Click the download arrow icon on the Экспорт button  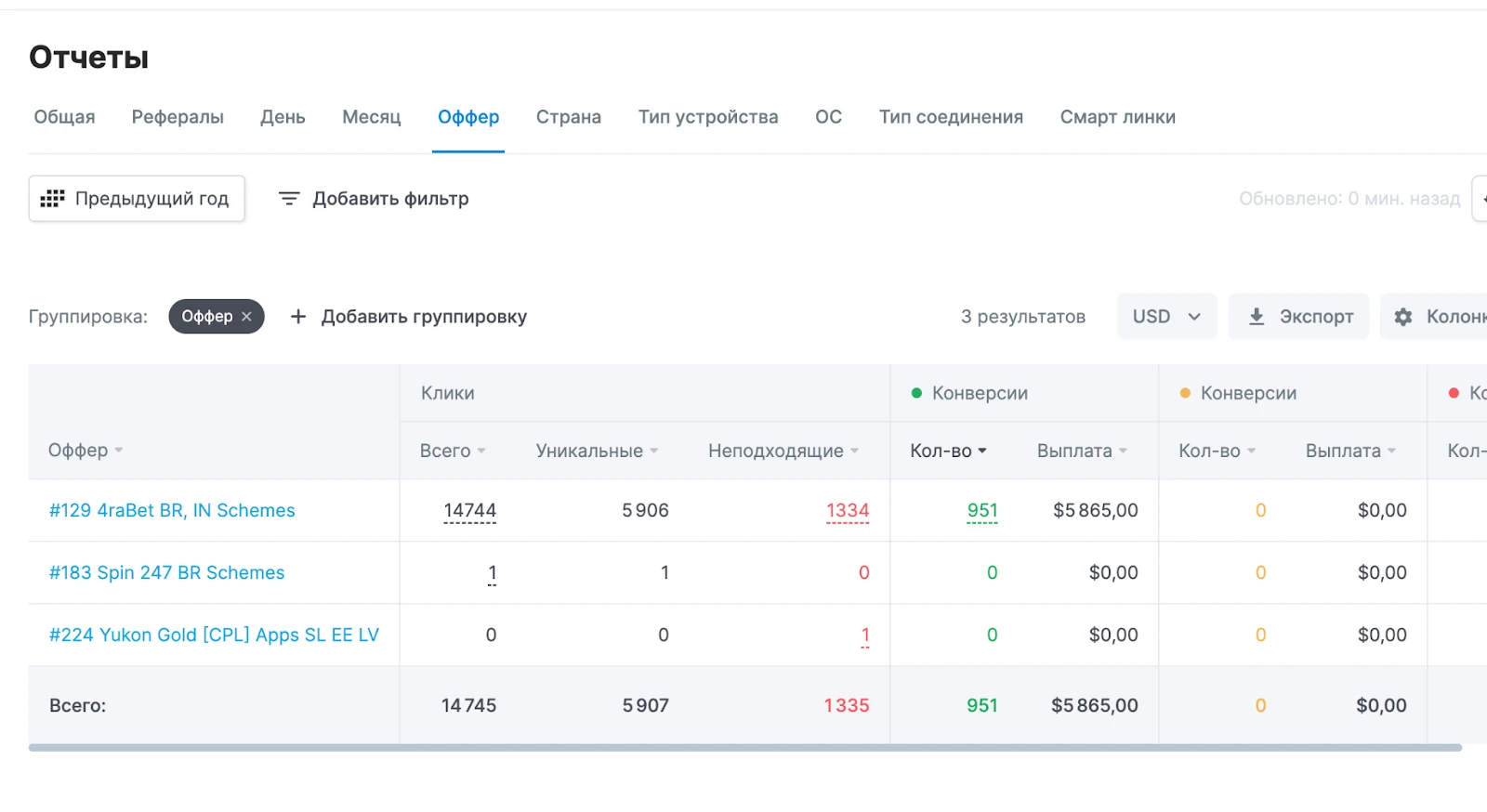tap(1257, 317)
